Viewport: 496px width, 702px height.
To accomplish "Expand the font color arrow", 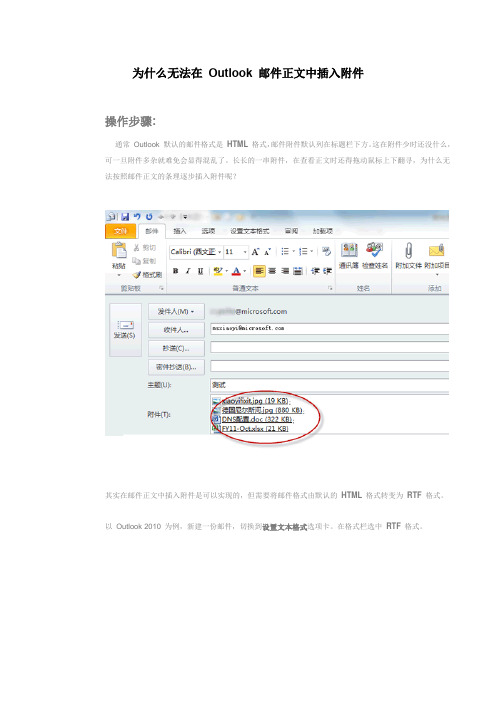I will tap(245, 271).
